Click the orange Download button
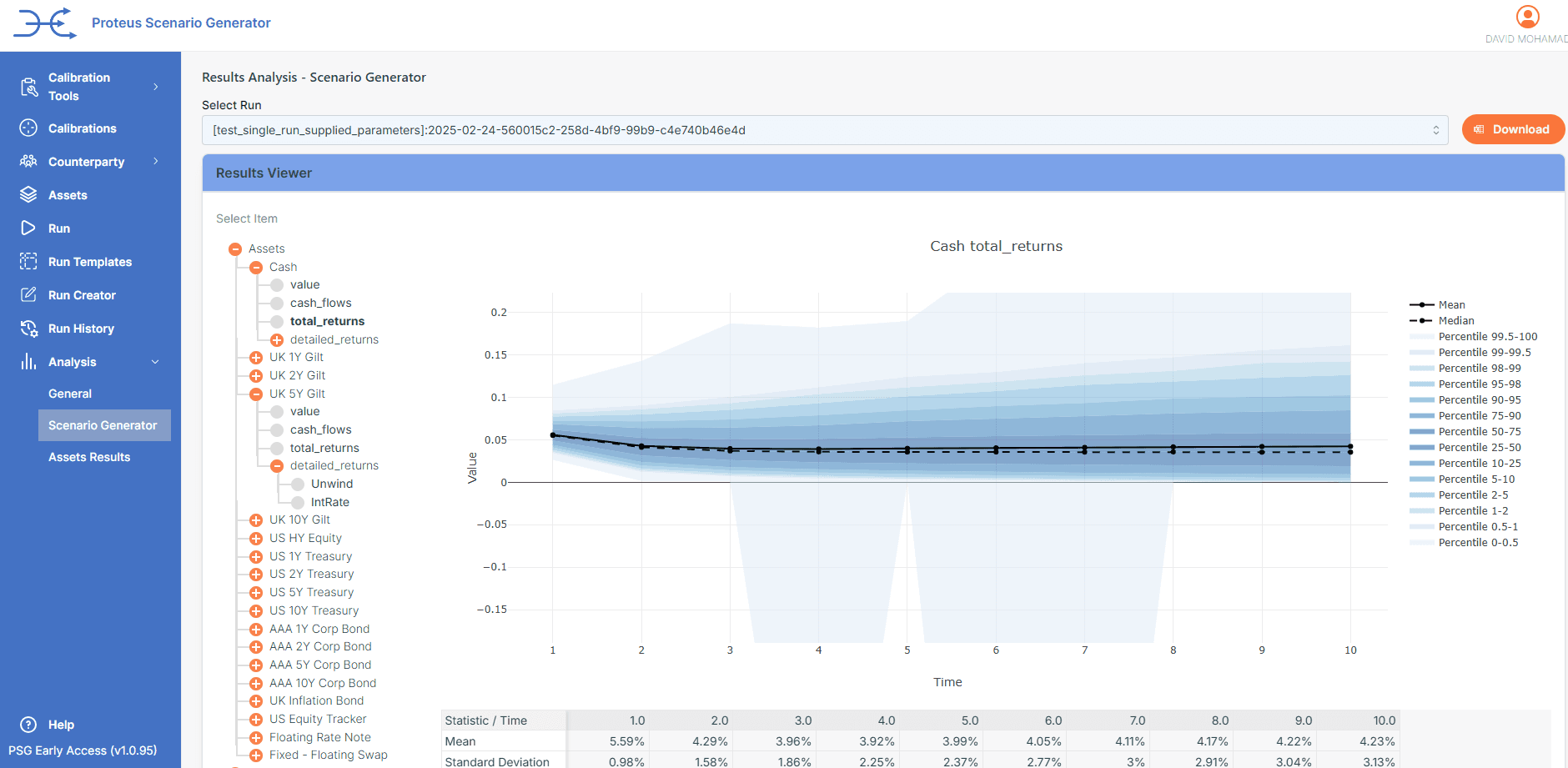Image resolution: width=1568 pixels, height=768 pixels. pos(1512,129)
